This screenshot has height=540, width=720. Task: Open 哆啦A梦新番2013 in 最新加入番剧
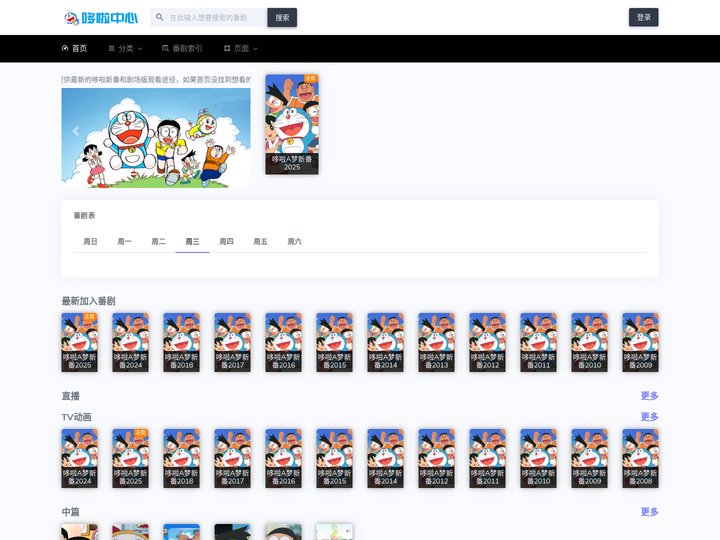436,342
